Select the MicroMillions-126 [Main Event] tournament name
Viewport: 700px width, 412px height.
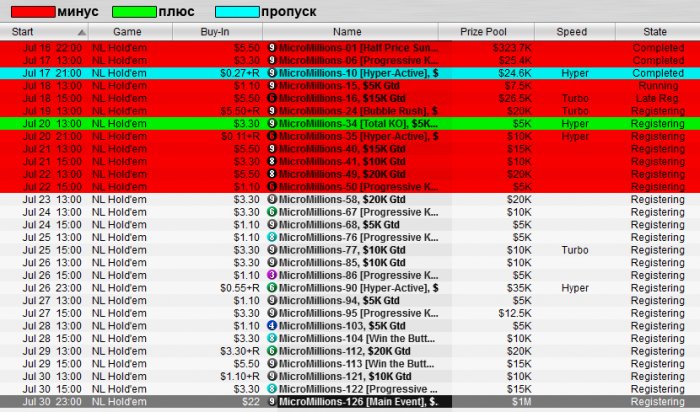point(358,402)
